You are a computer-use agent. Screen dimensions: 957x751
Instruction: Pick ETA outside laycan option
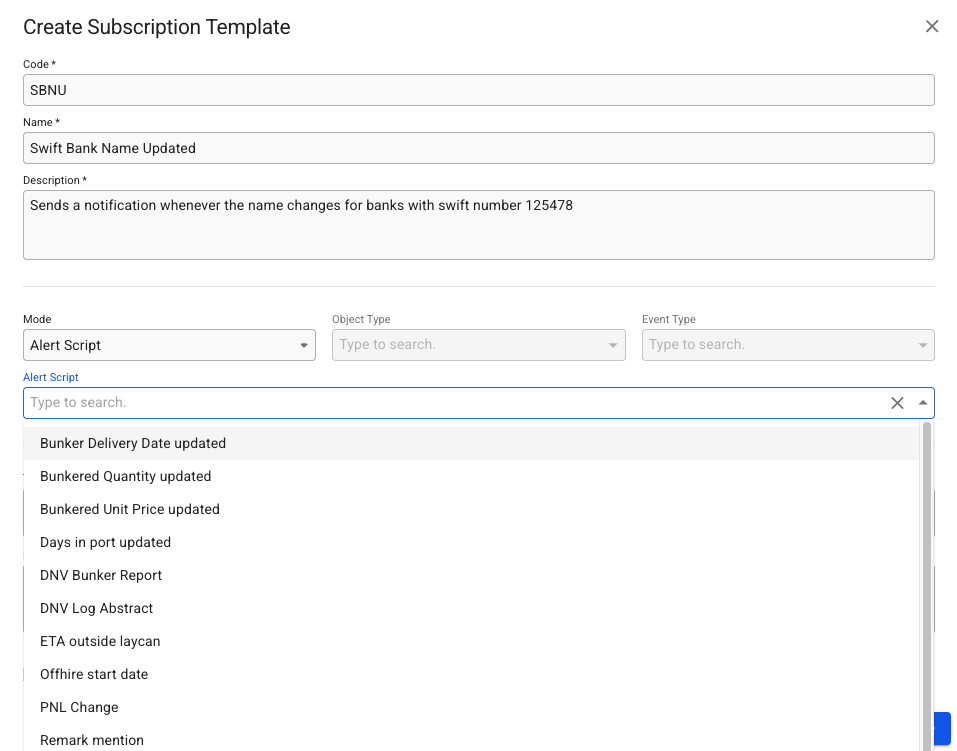pyautogui.click(x=100, y=641)
